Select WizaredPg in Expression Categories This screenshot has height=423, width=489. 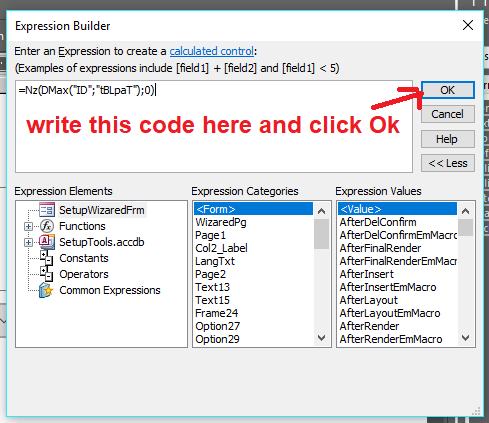pos(221,222)
